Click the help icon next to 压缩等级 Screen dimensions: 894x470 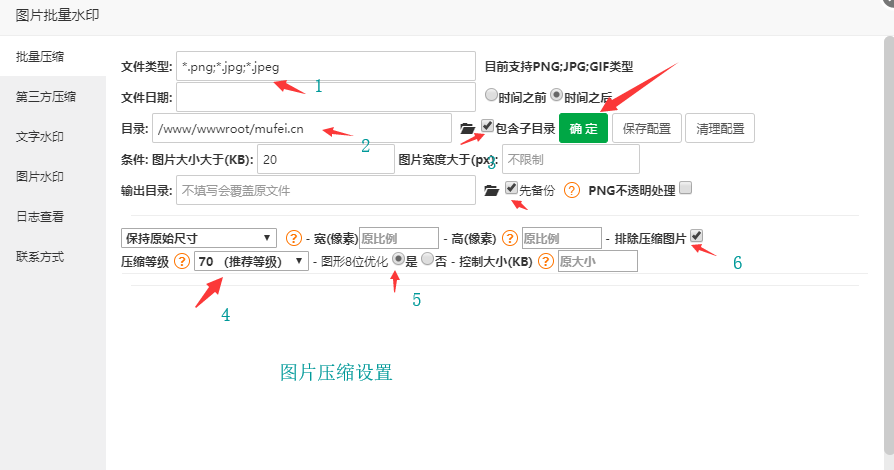pos(182,261)
